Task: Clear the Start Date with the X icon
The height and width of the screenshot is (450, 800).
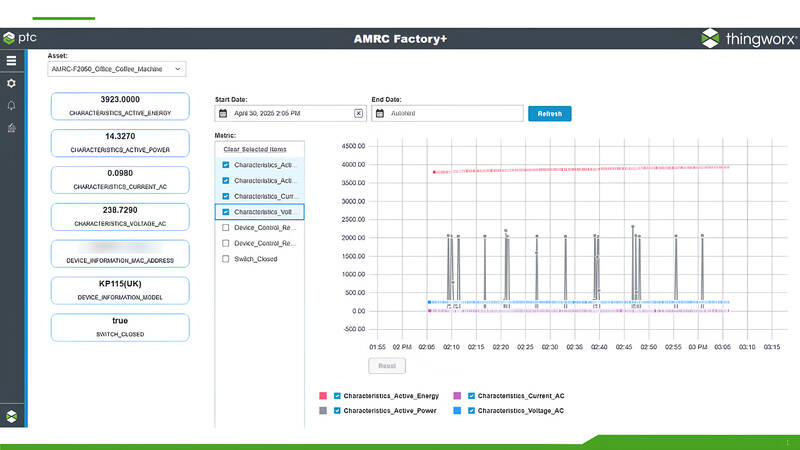Action: pyautogui.click(x=358, y=113)
